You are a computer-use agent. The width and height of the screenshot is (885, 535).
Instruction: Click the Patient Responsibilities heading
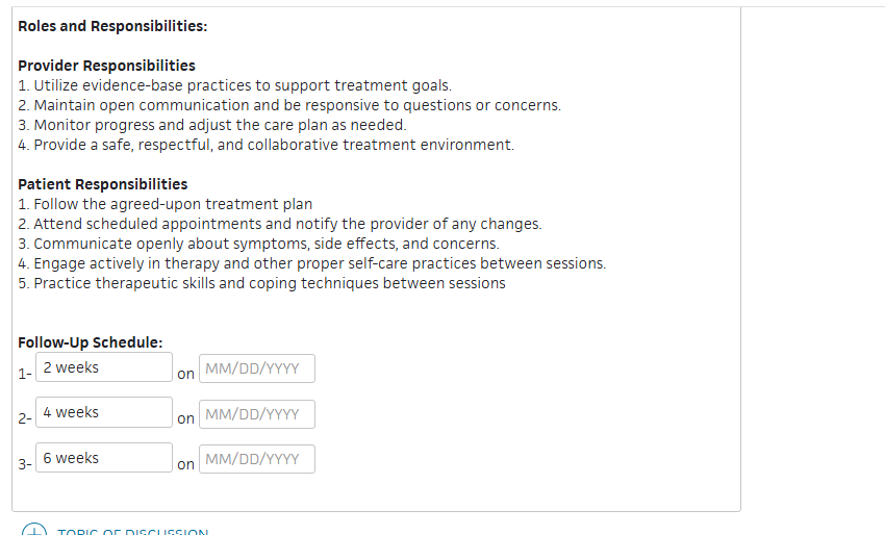[103, 184]
